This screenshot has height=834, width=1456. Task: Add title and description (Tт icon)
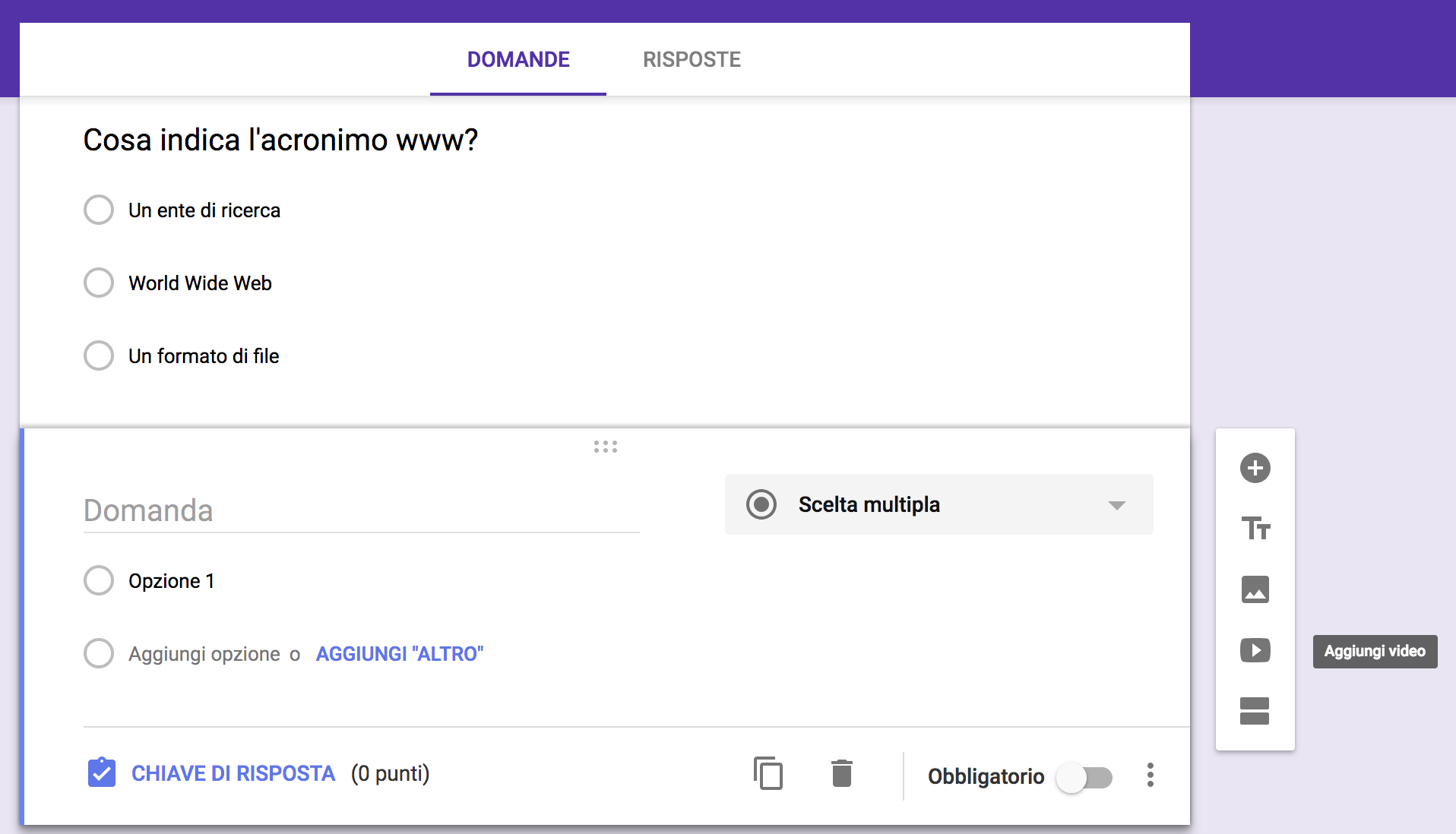click(1255, 529)
